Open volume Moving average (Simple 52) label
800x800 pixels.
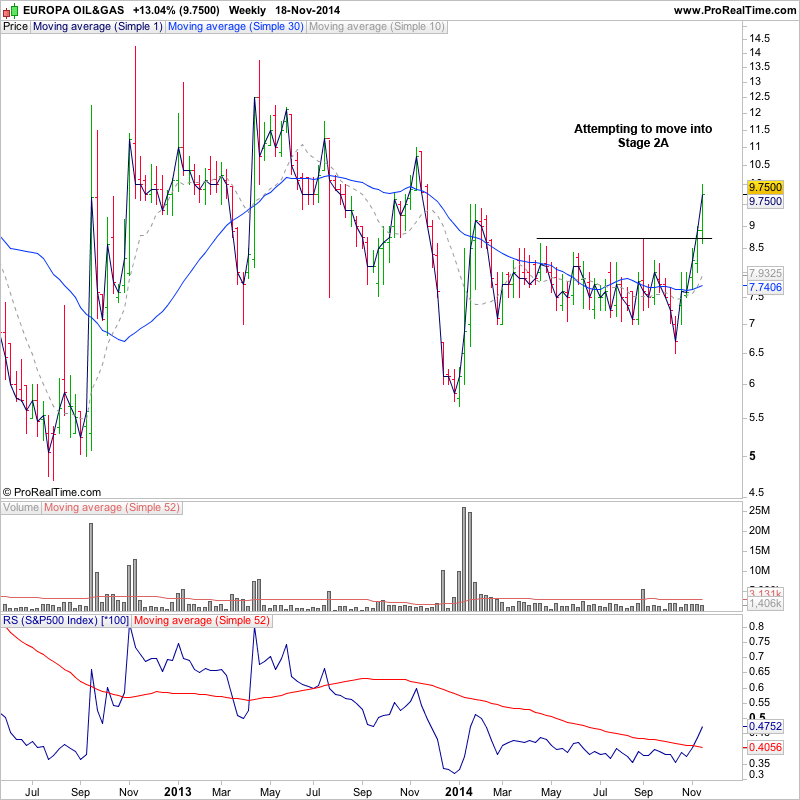pos(112,508)
